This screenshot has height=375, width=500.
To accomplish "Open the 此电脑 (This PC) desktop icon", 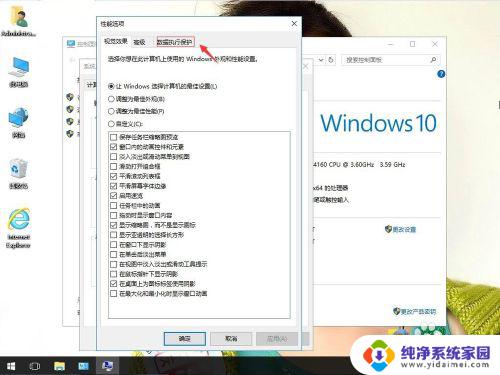I will click(x=19, y=71).
